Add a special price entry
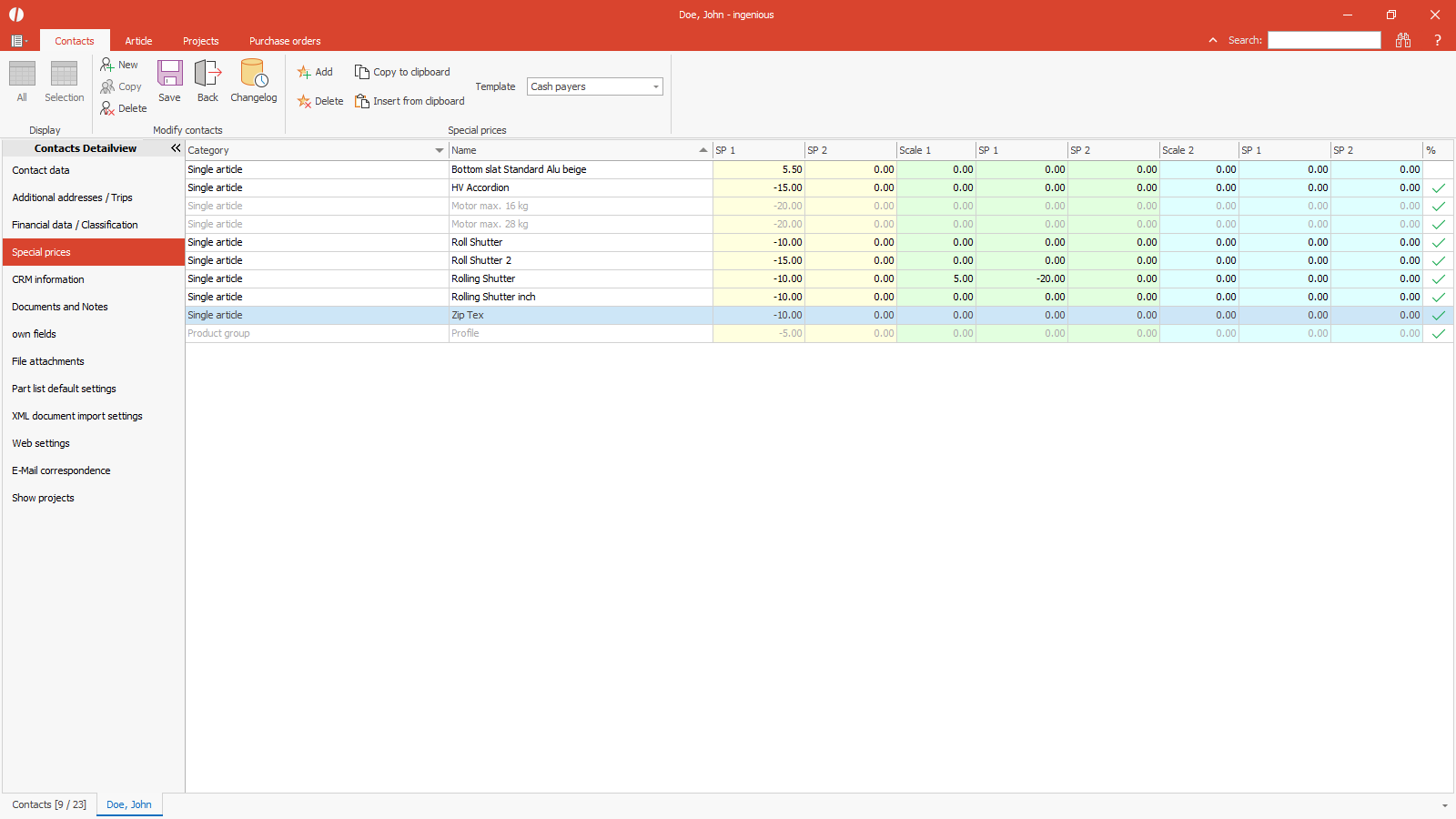This screenshot has height=819, width=1456. point(315,72)
